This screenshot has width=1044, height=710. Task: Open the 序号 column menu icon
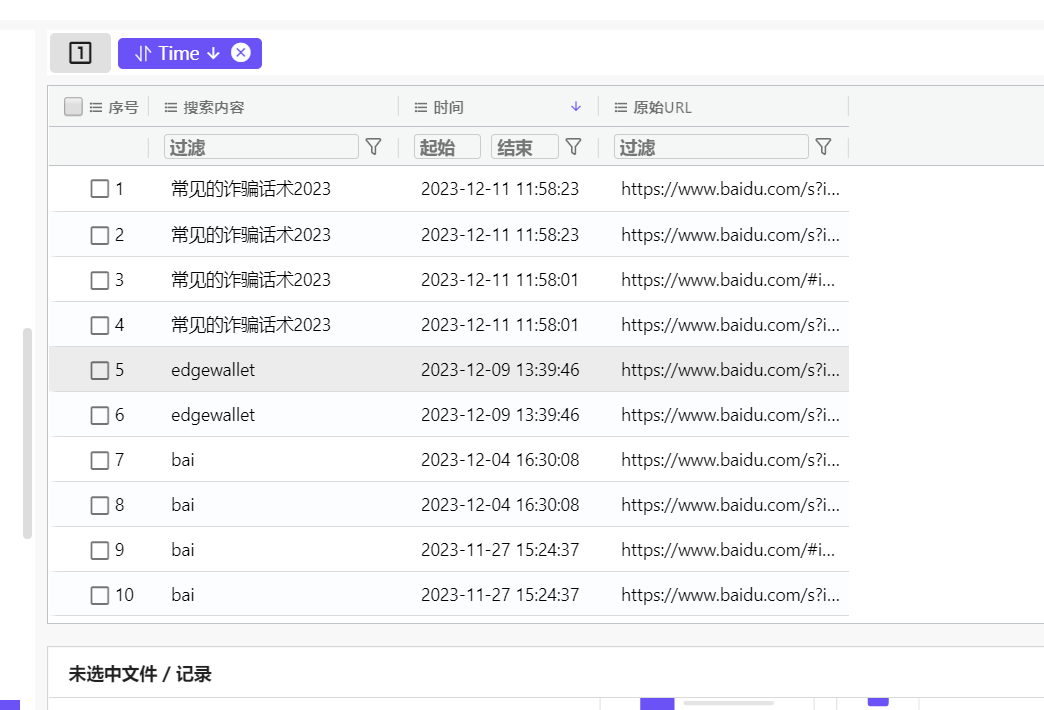(96, 107)
